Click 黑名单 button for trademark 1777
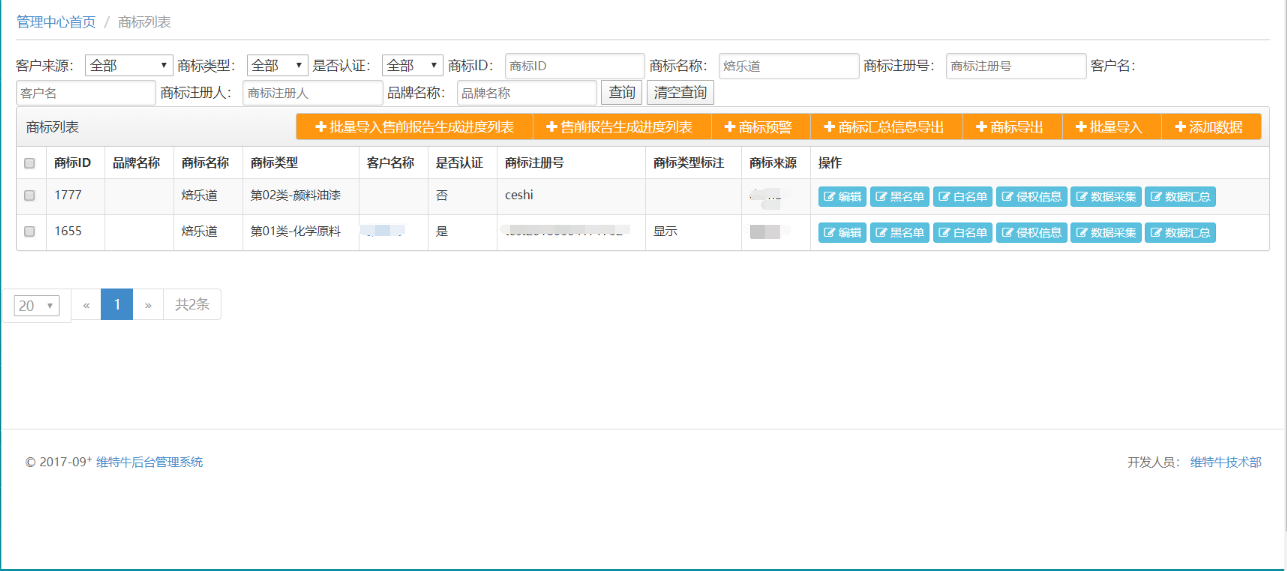This screenshot has height=571, width=1287. 899,197
